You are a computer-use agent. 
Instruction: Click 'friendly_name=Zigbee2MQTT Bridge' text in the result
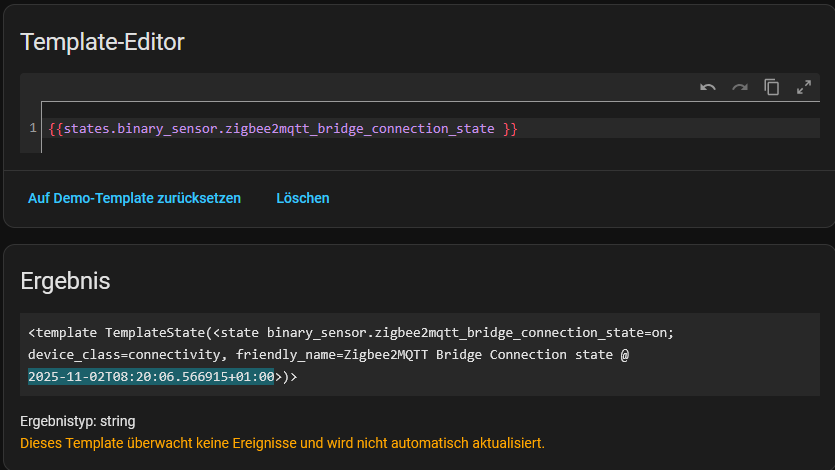click(x=340, y=354)
